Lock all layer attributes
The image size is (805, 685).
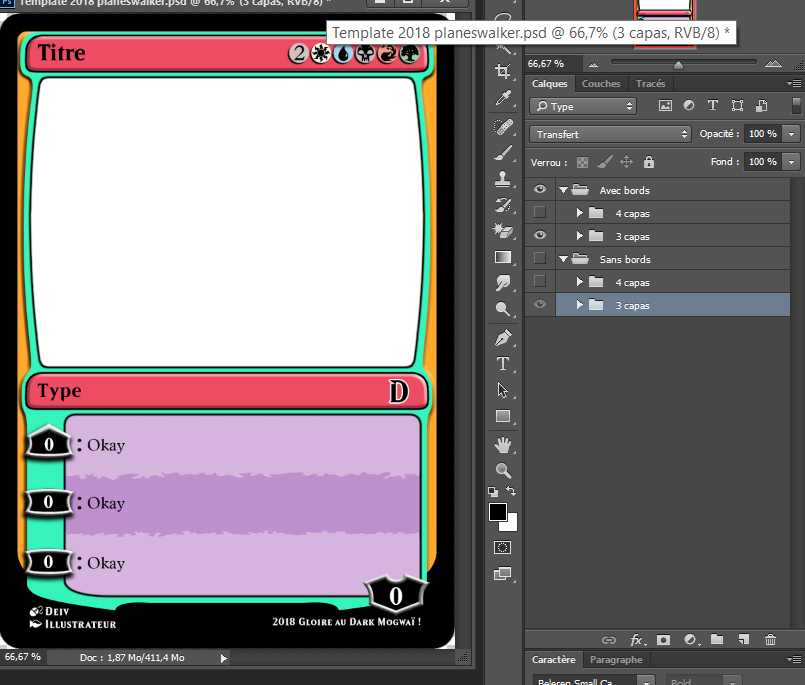649,162
